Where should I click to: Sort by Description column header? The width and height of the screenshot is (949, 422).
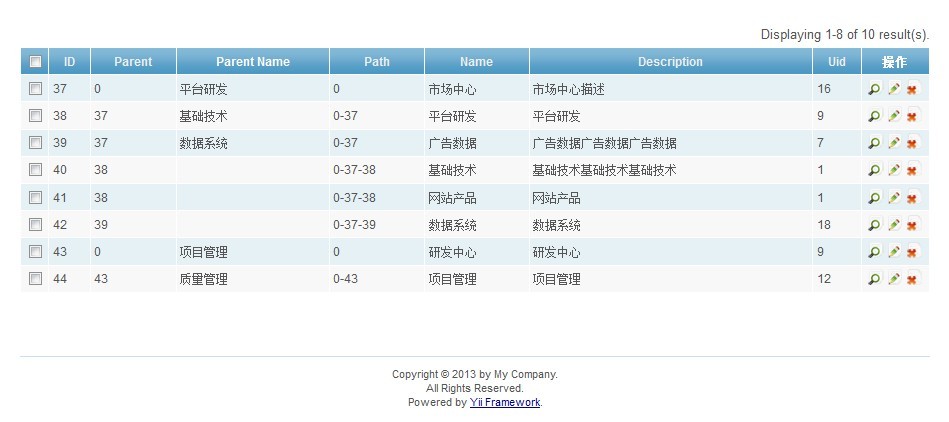[x=670, y=62]
